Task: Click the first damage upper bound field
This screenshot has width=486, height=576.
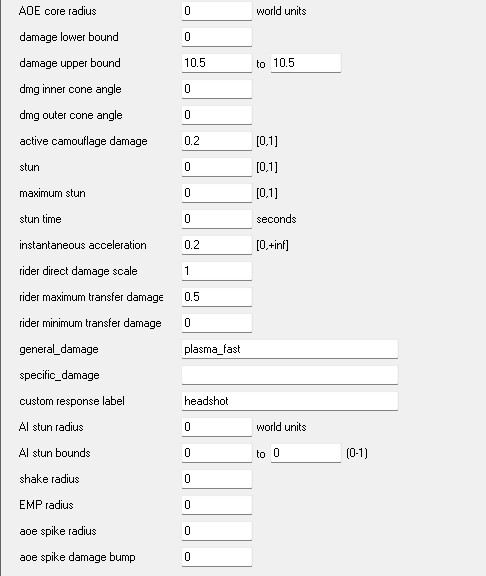Action: pyautogui.click(x=217, y=63)
